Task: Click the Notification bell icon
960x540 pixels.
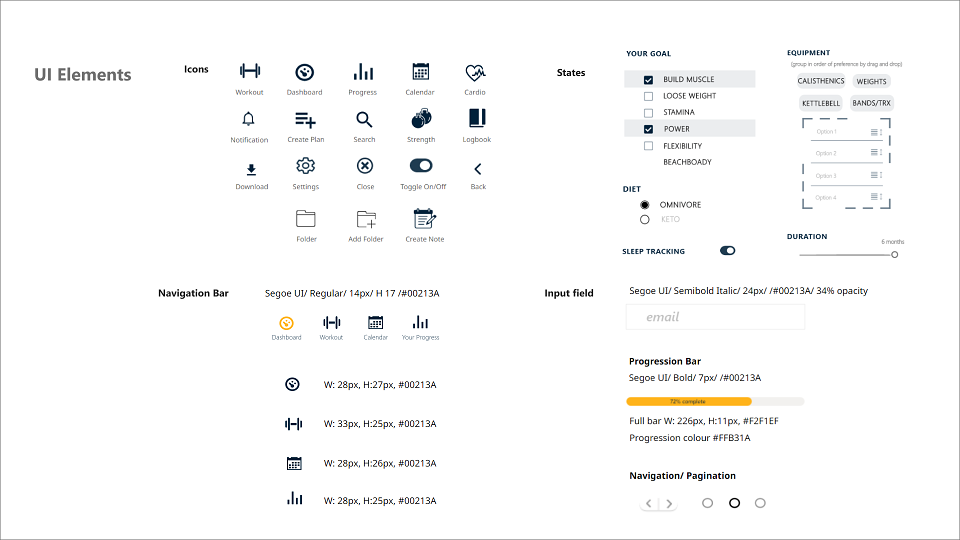Action: pos(248,119)
